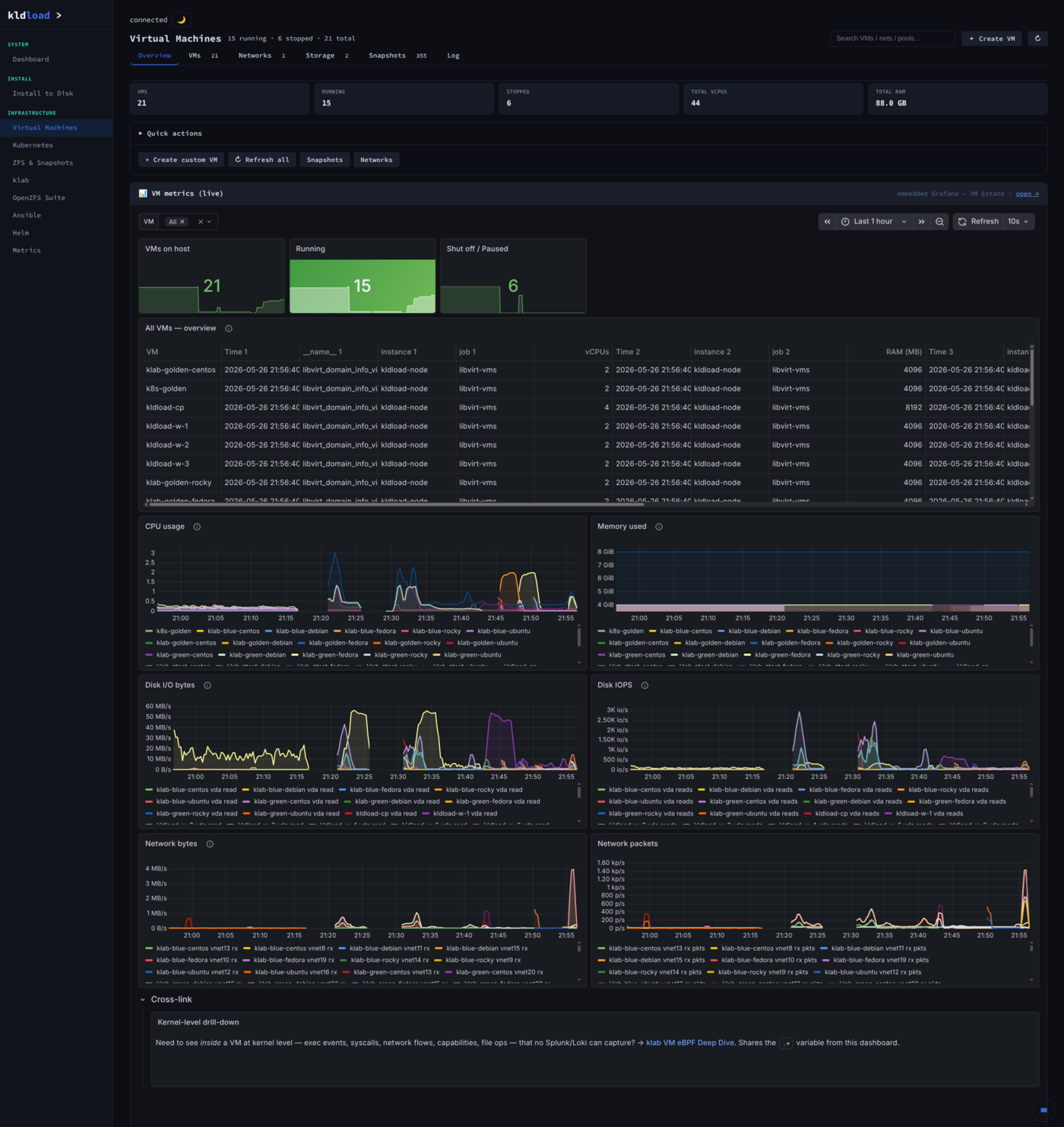Shift time range backward with double-left arrows
The image size is (1064, 1127).
pos(827,221)
